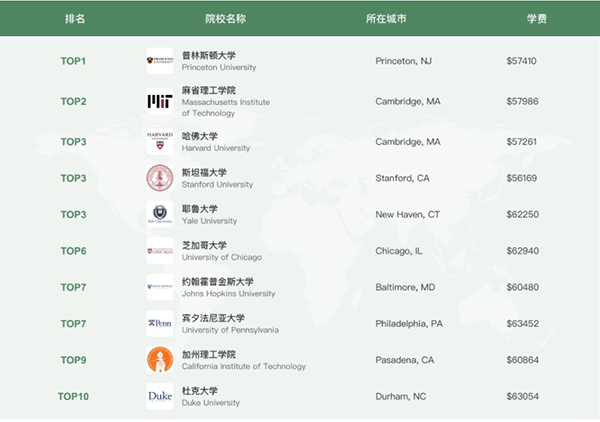Click the Duke University logo
Viewport: 600px width, 422px height.
(160, 396)
